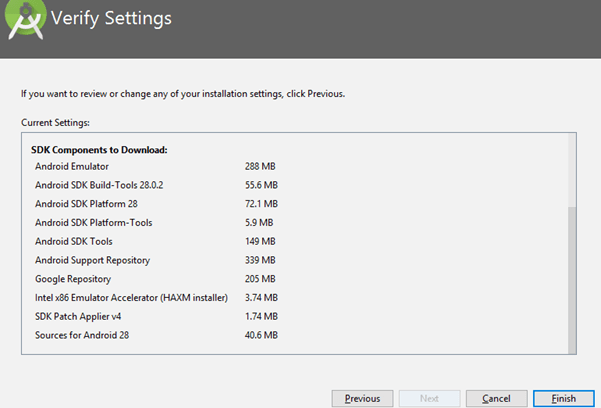
Task: Click the '72.1 MB' size value
Action: [x=261, y=204]
